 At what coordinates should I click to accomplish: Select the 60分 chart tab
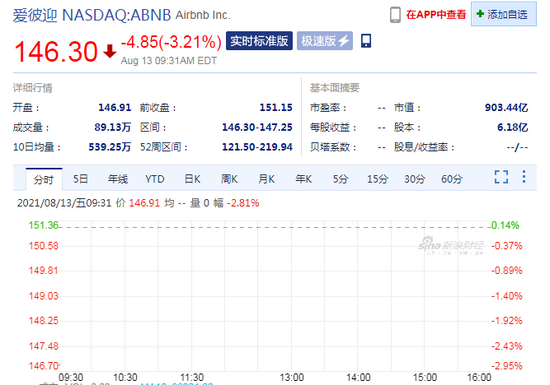click(452, 179)
